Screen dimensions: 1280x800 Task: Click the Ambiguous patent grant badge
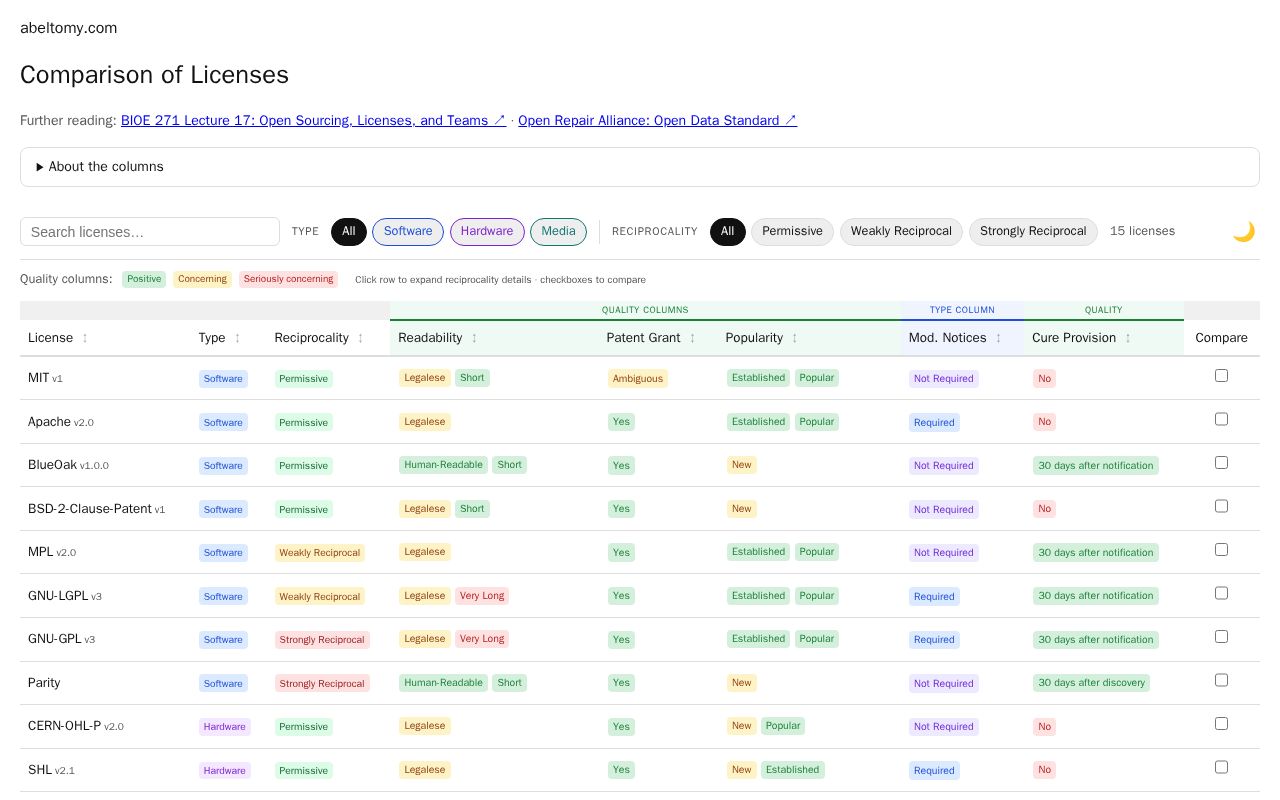[x=637, y=378]
